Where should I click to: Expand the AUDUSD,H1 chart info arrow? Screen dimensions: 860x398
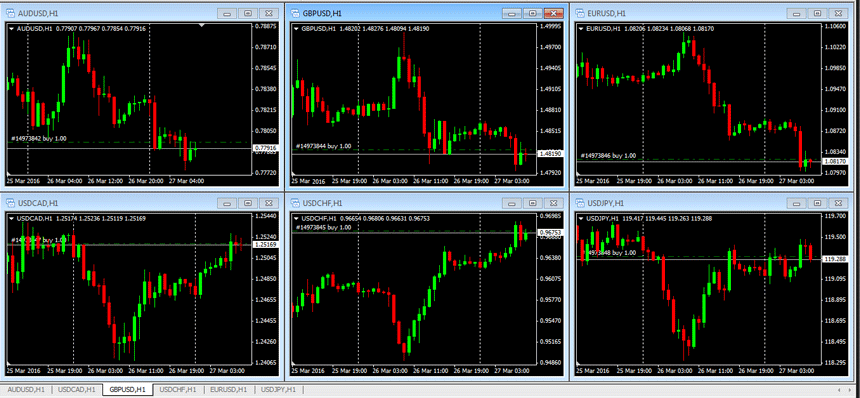tap(12, 29)
